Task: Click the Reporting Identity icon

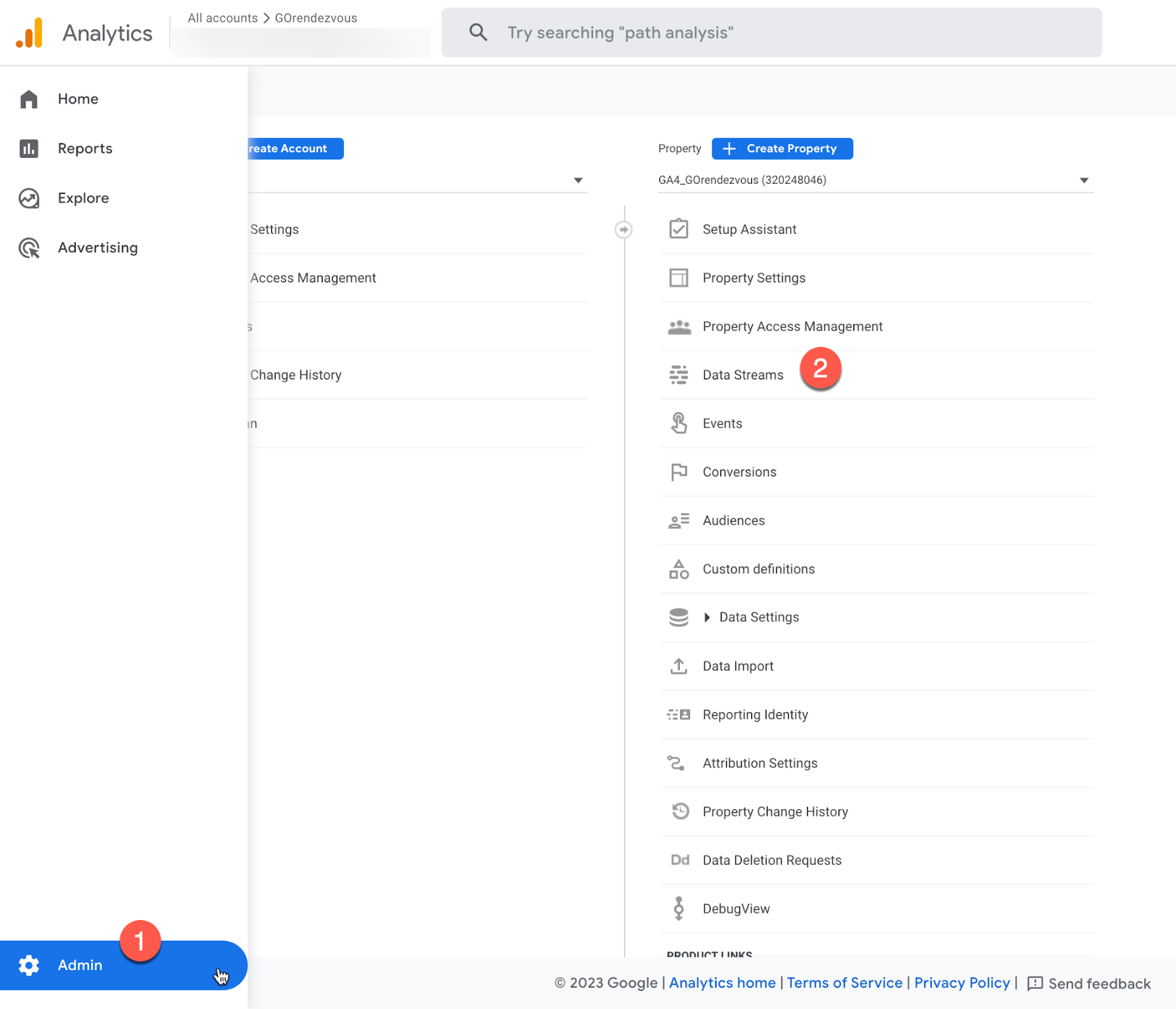Action: (x=678, y=714)
